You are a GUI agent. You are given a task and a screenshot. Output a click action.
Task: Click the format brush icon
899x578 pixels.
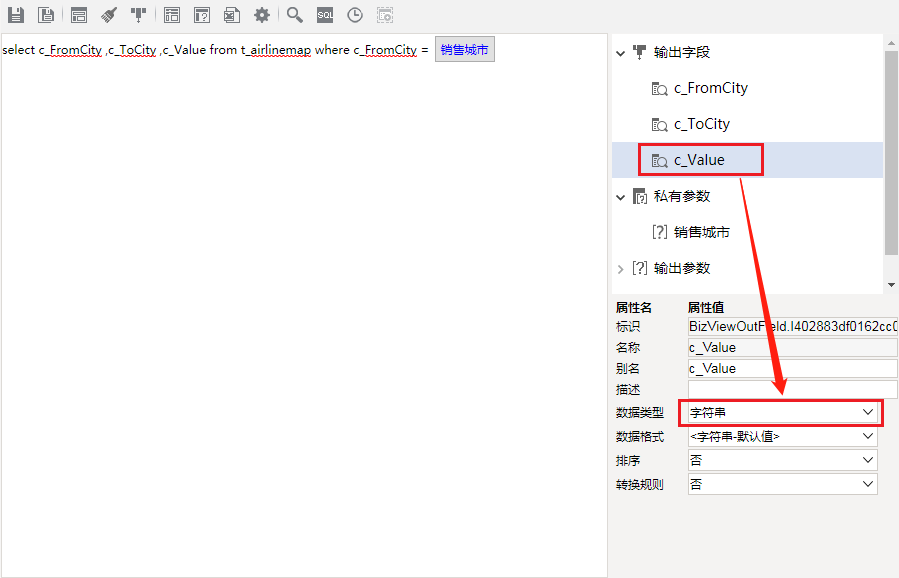pyautogui.click(x=109, y=15)
